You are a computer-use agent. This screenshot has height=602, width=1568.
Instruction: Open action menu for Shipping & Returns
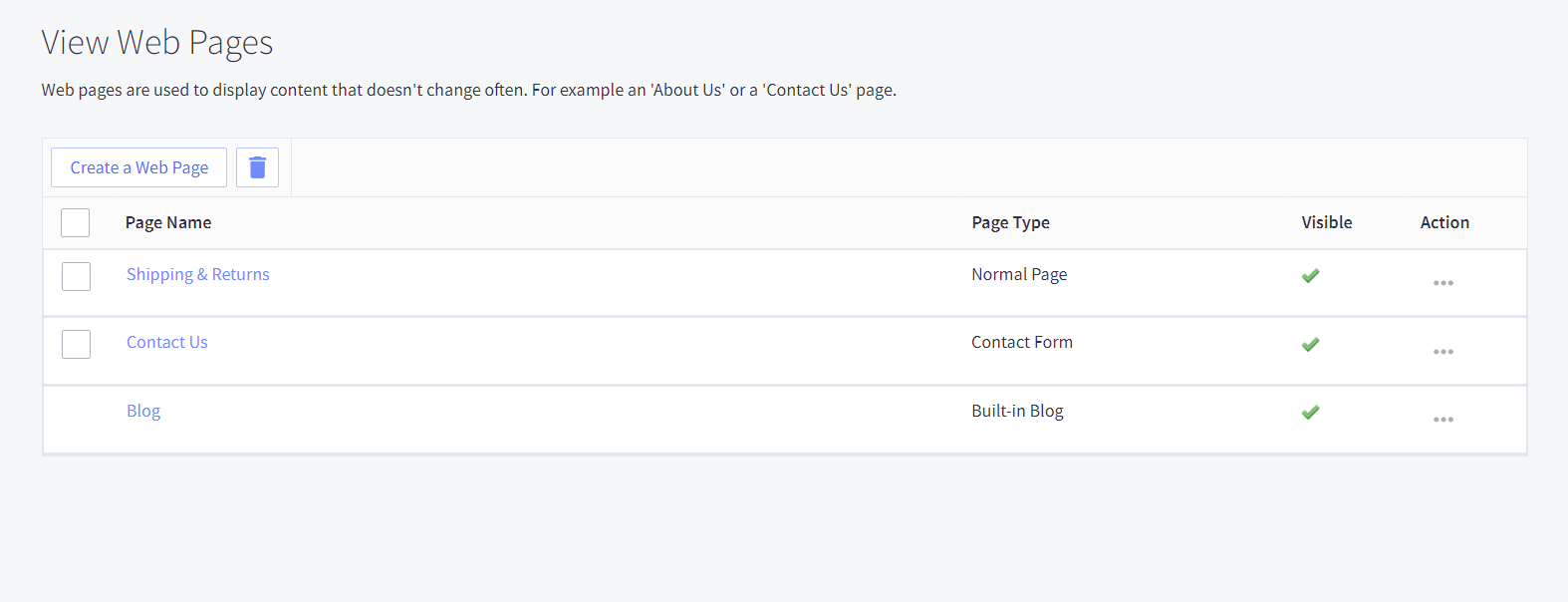pyautogui.click(x=1442, y=283)
